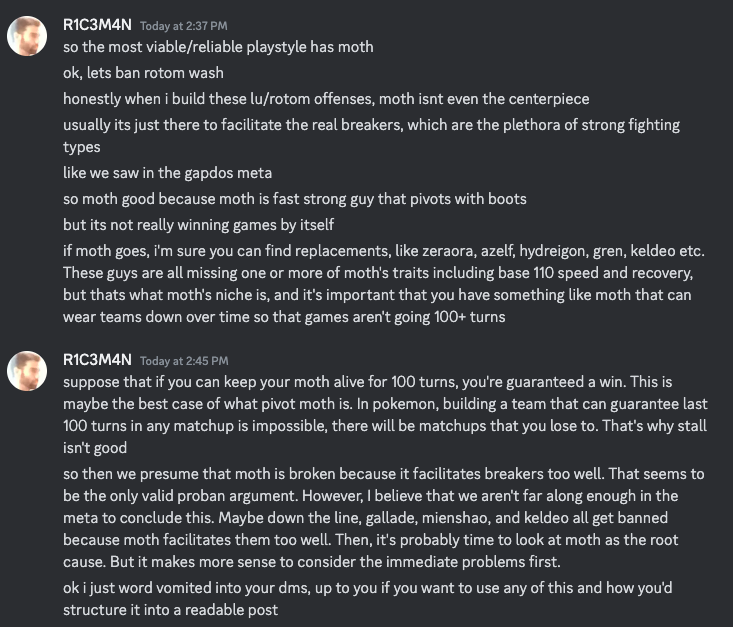Click the message 'but its not really winning games by itself'
This screenshot has height=627, width=733.
[x=199, y=225]
